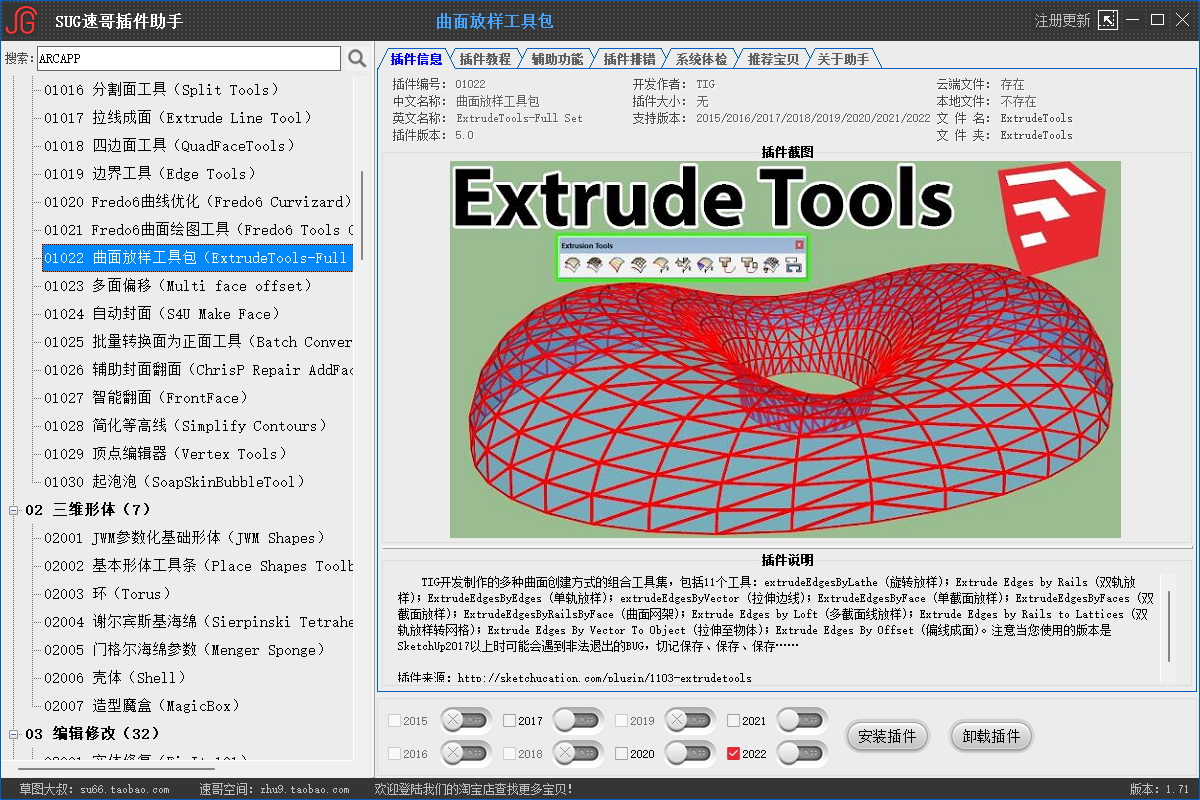This screenshot has width=1200, height=800.
Task: Click 注册更新 in the title bar
Action: [x=1062, y=20]
